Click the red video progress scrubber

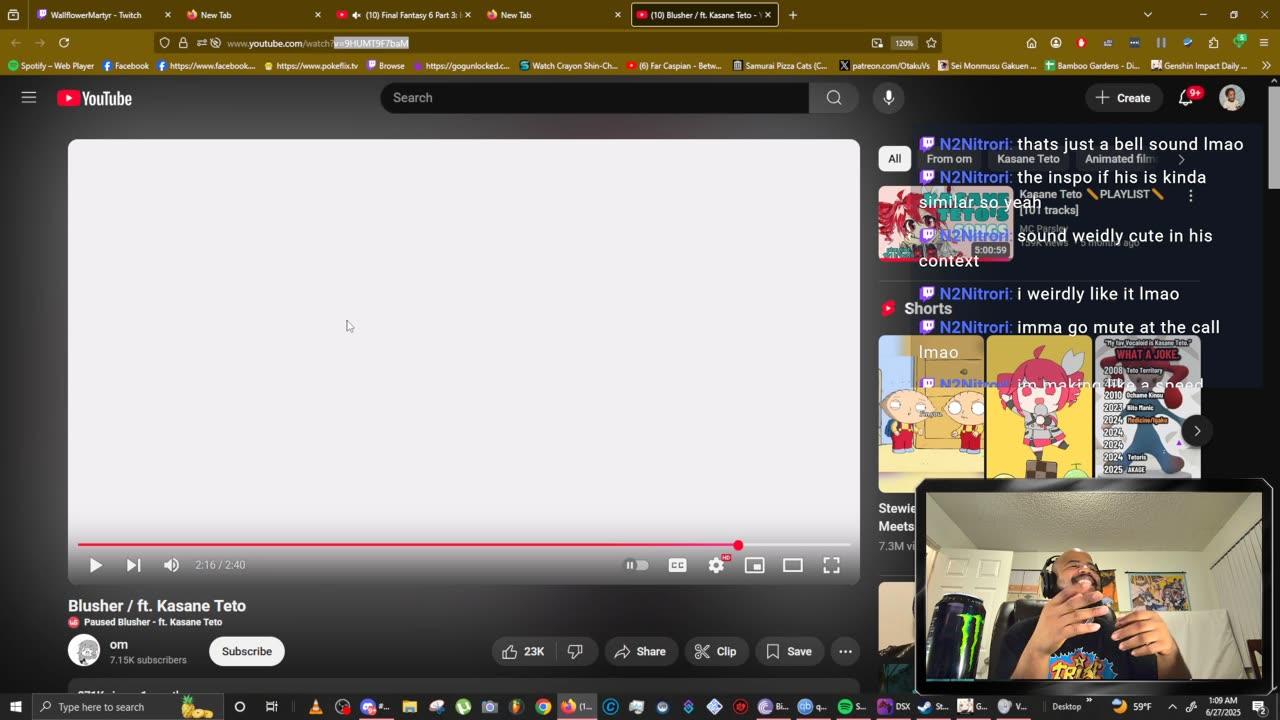(738, 545)
